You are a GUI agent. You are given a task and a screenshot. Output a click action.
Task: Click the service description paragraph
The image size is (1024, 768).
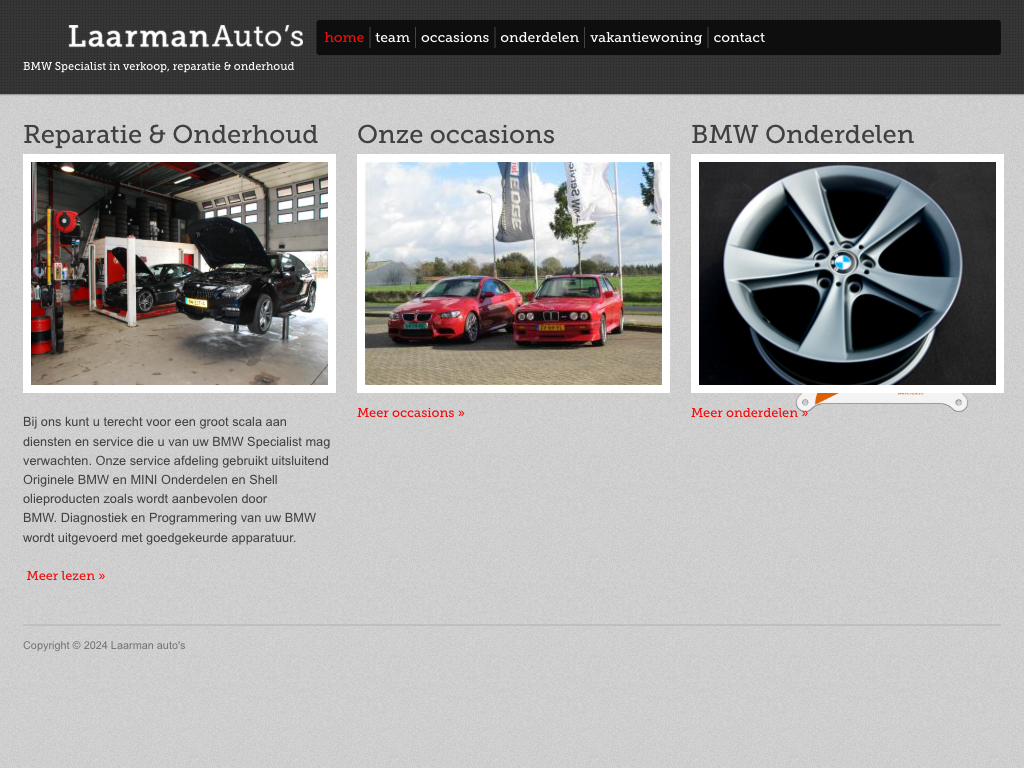[x=176, y=480]
